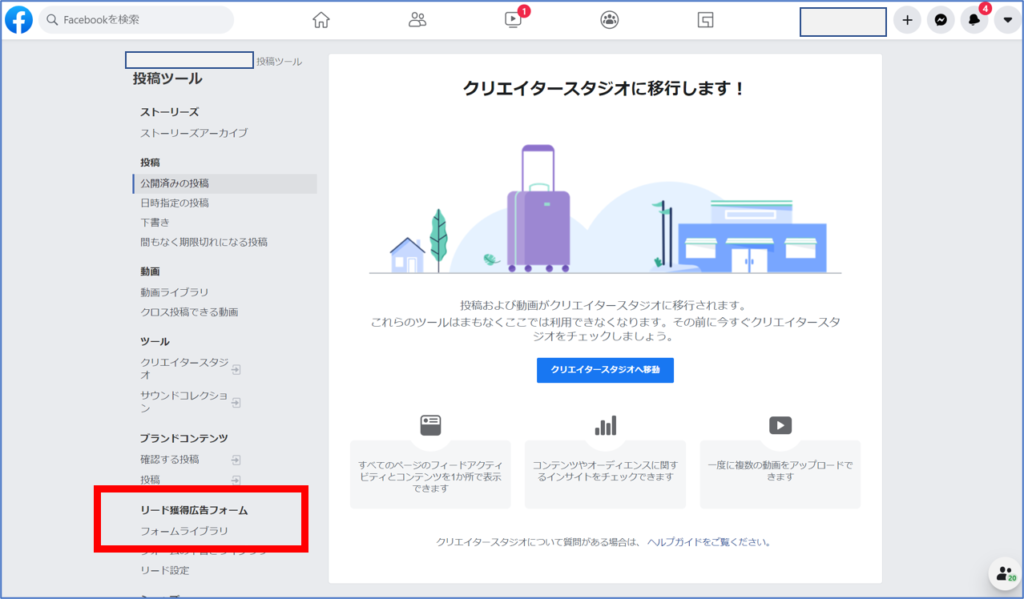Screen dimensions: 1024x599
Task: Click the フィードアクティビティ description card
Action: coord(430,475)
